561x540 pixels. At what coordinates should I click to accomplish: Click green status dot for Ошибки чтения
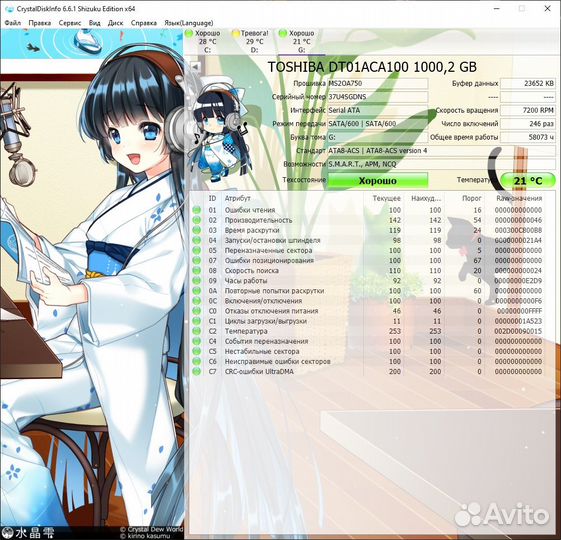(196, 210)
